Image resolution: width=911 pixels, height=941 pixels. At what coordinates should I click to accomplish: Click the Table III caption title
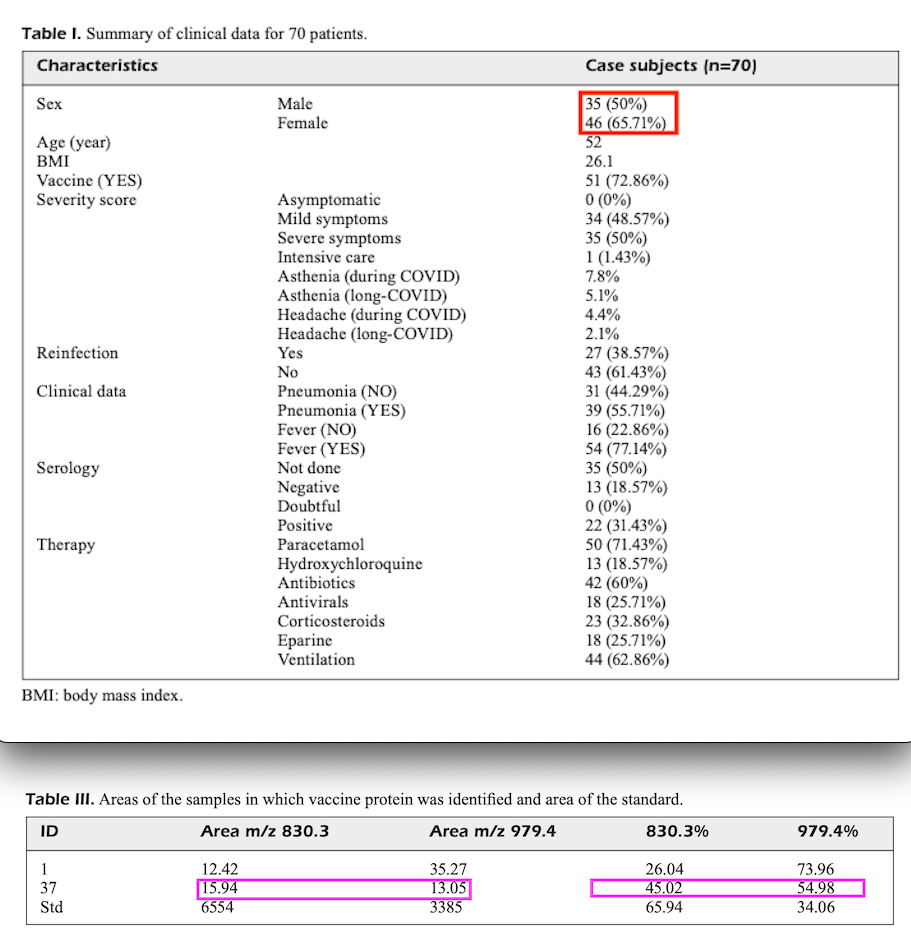[353, 799]
